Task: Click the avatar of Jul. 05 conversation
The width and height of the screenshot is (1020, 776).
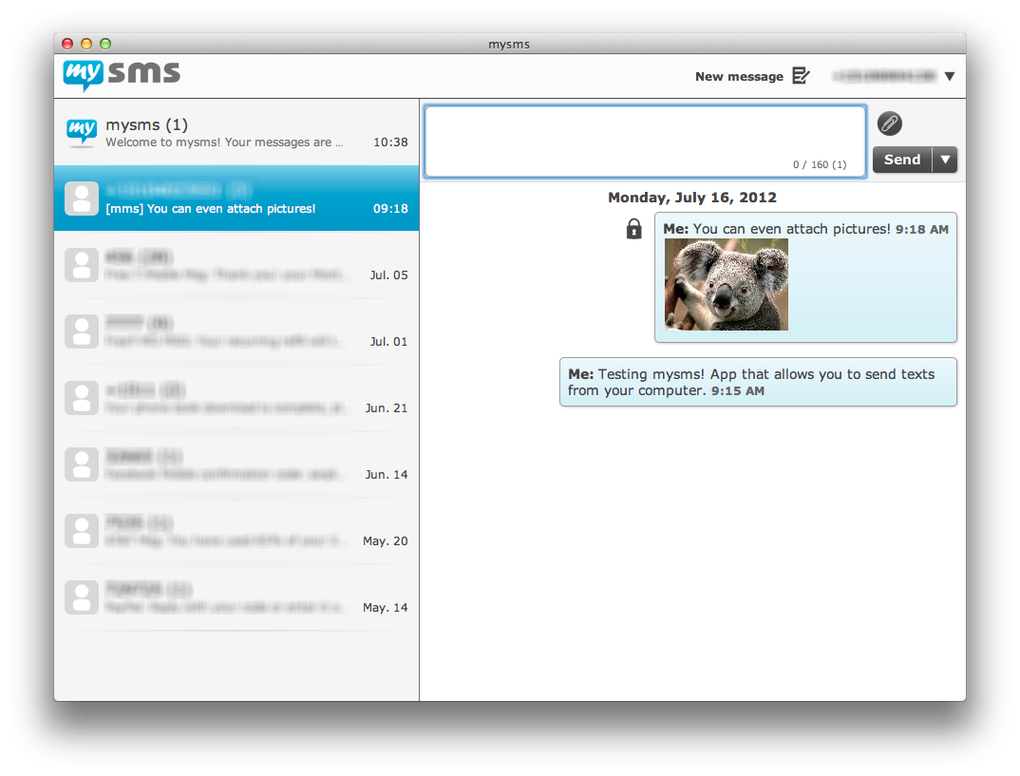Action: [x=81, y=265]
